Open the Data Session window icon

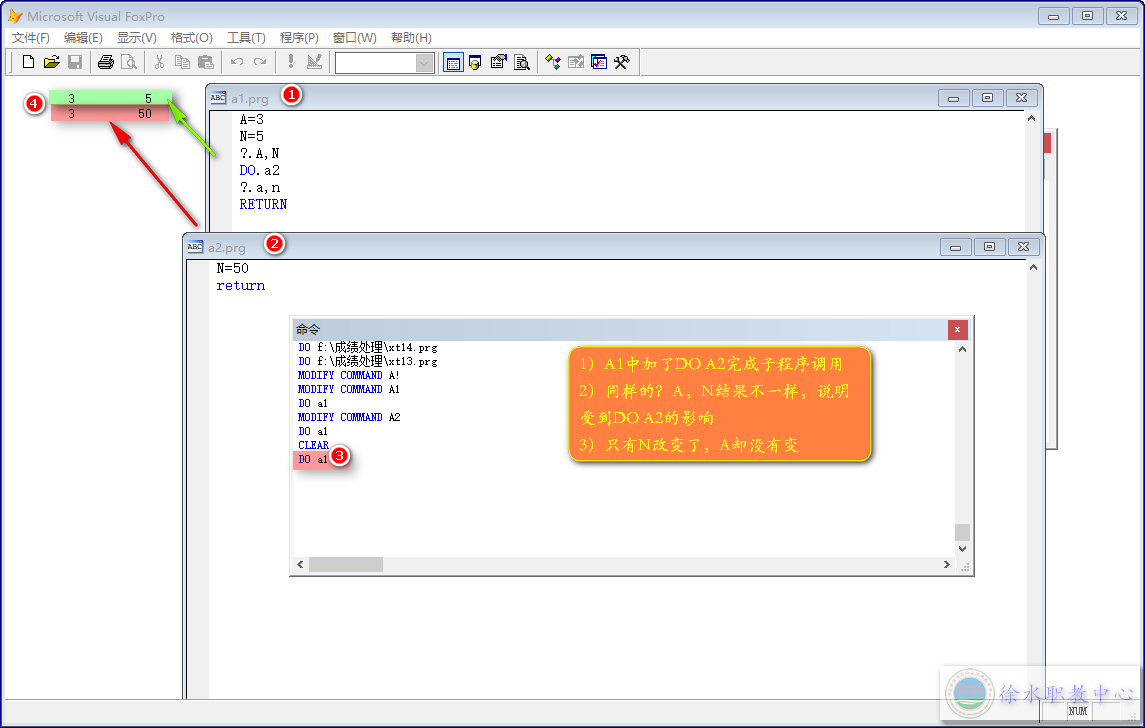(475, 62)
